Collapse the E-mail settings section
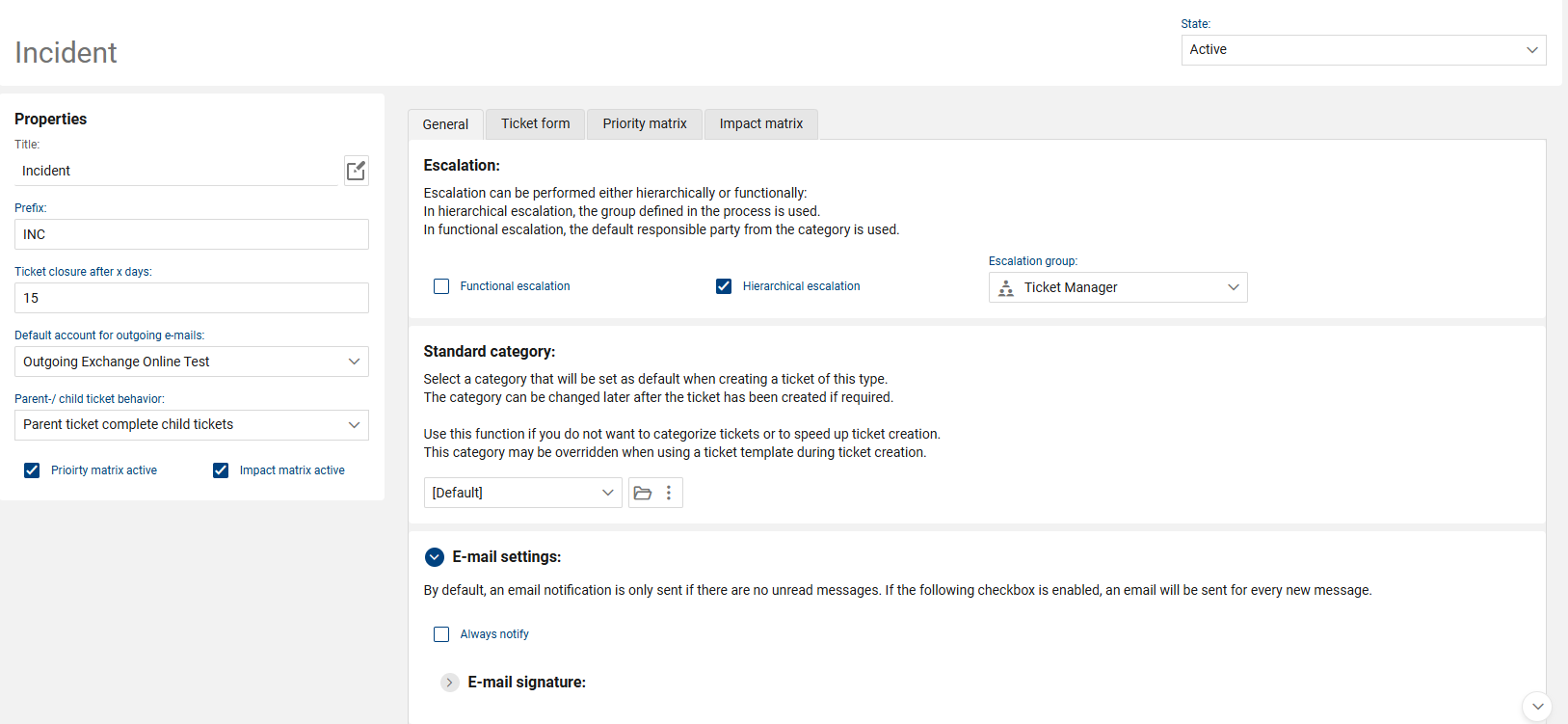Viewport: 1568px width, 724px height. click(x=435, y=557)
